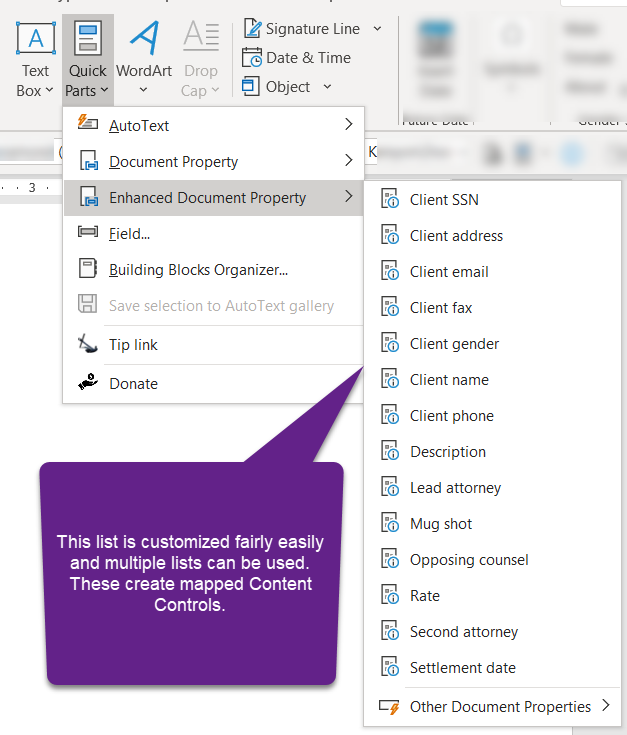The image size is (627, 735).
Task: Click the Mug shot label
Action: point(441,524)
